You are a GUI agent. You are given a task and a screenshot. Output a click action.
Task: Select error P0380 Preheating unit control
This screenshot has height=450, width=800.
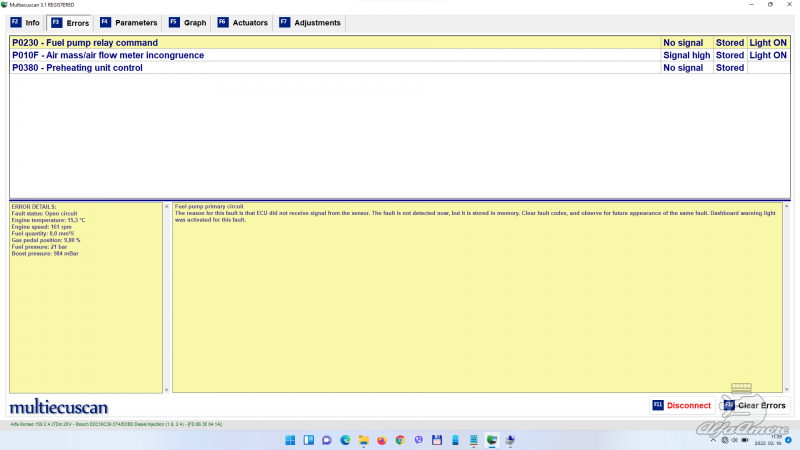tap(399, 68)
